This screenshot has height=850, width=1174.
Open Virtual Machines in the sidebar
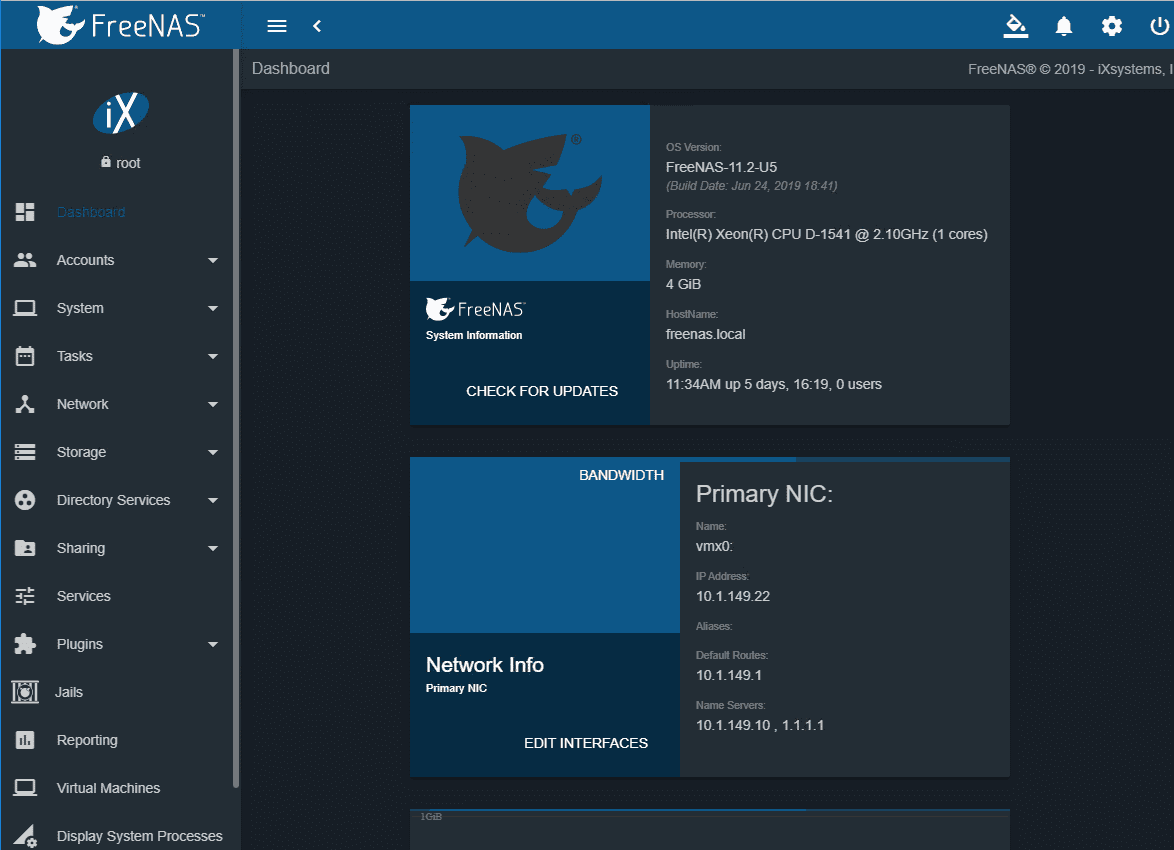point(108,788)
